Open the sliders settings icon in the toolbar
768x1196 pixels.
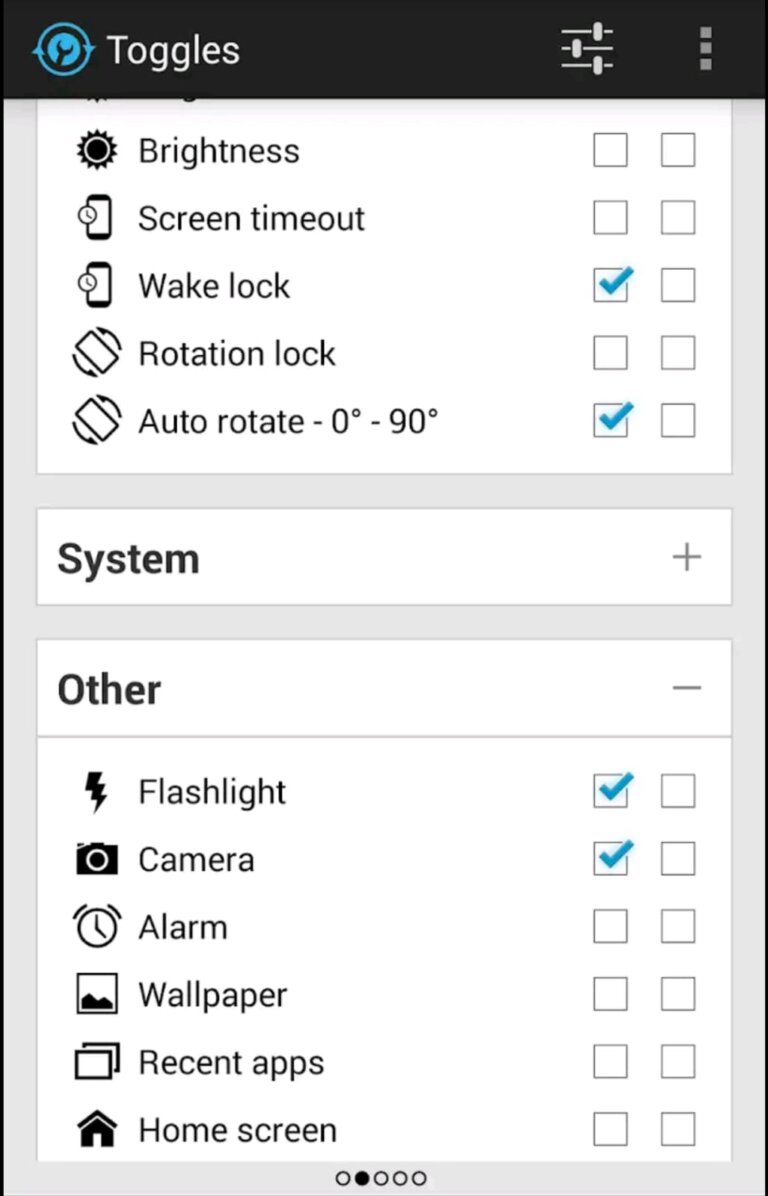pos(586,48)
